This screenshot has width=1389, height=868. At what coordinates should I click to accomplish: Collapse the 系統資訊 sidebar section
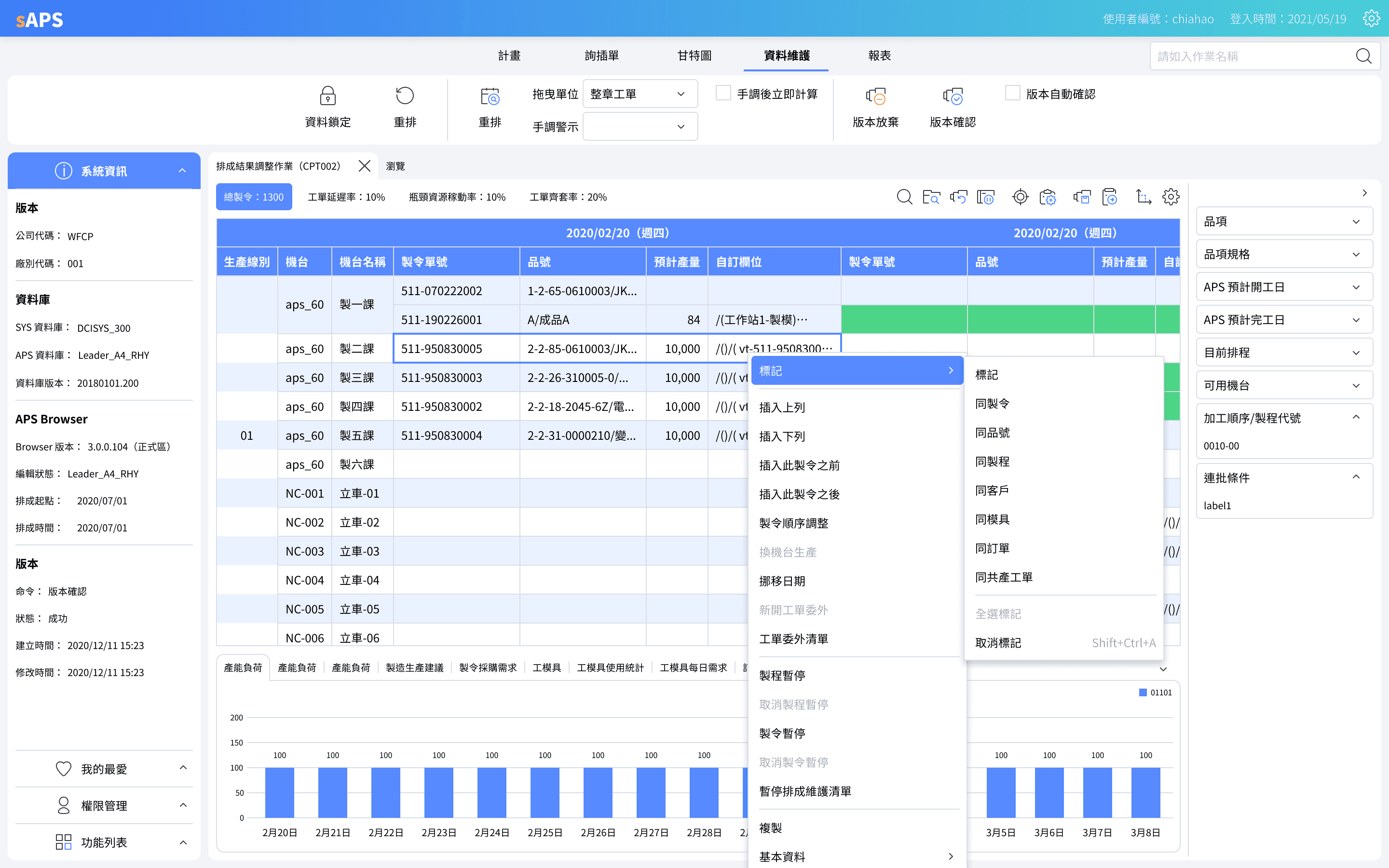[x=182, y=171]
